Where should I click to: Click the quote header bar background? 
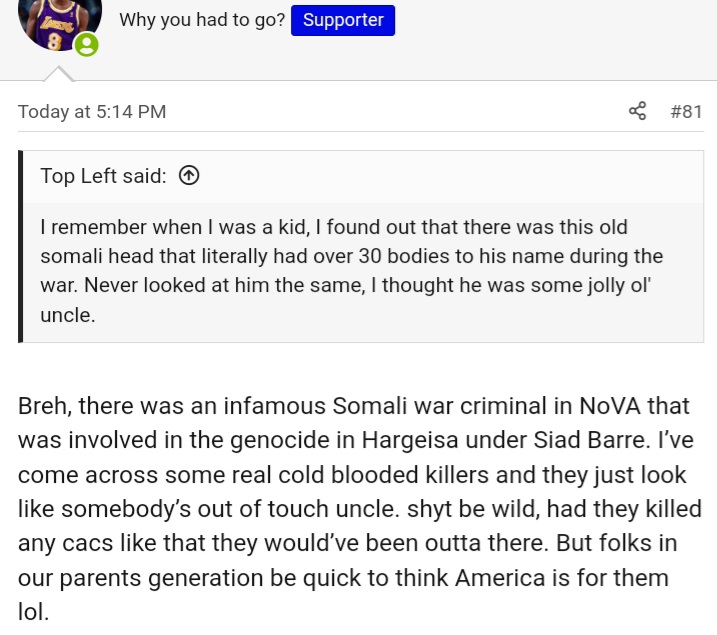pos(363,176)
